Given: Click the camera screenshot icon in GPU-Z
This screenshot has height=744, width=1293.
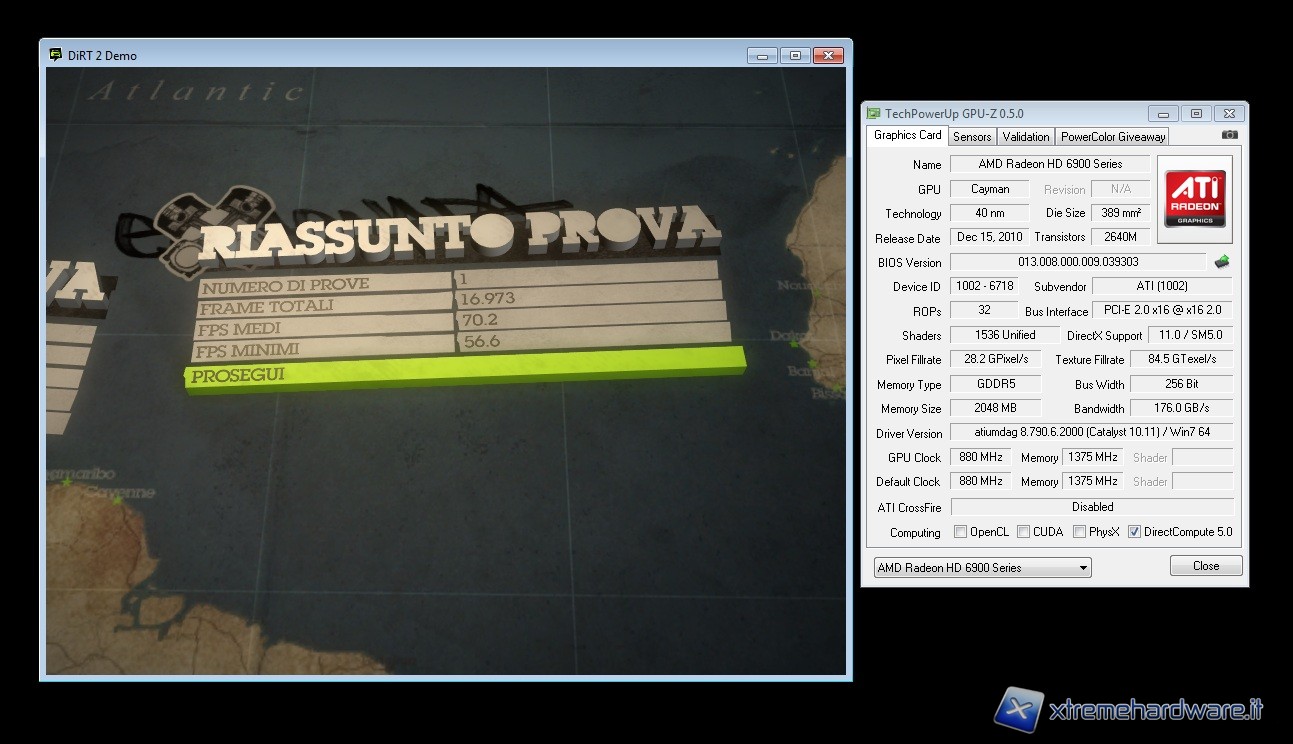Looking at the screenshot, I should [1229, 135].
